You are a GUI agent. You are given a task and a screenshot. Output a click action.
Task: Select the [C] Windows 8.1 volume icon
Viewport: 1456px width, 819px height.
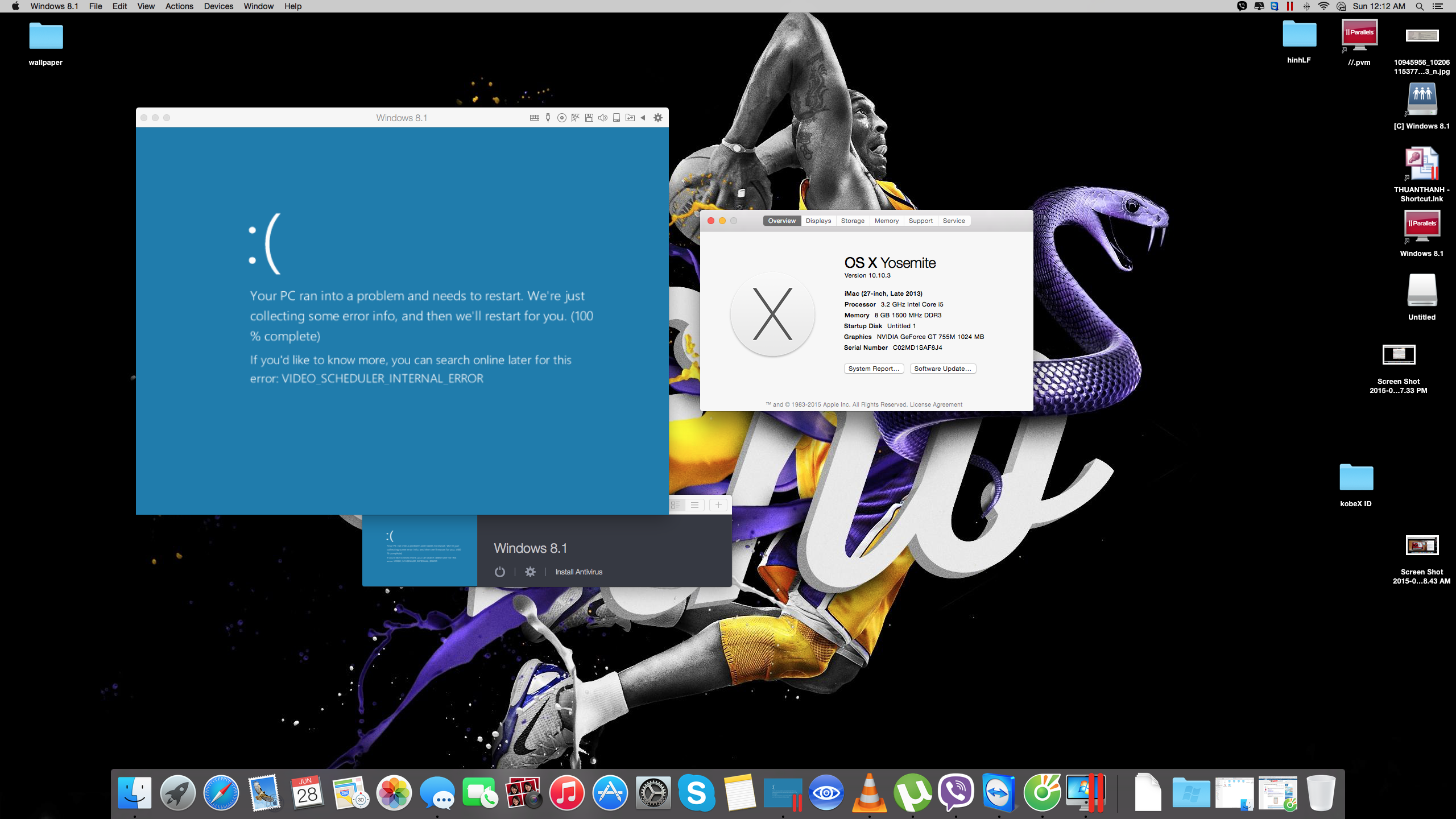[x=1422, y=106]
